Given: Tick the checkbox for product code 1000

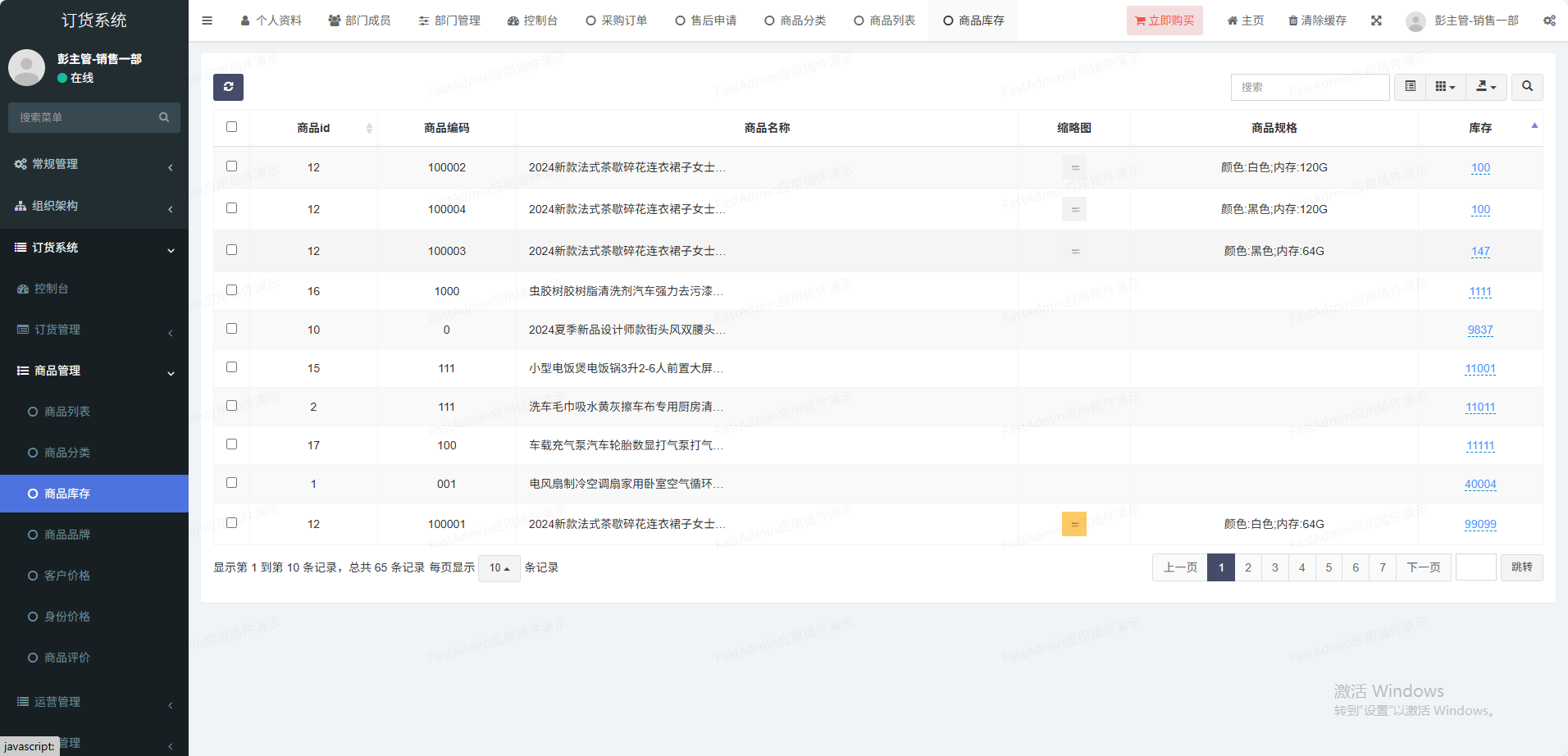Looking at the screenshot, I should [x=231, y=290].
